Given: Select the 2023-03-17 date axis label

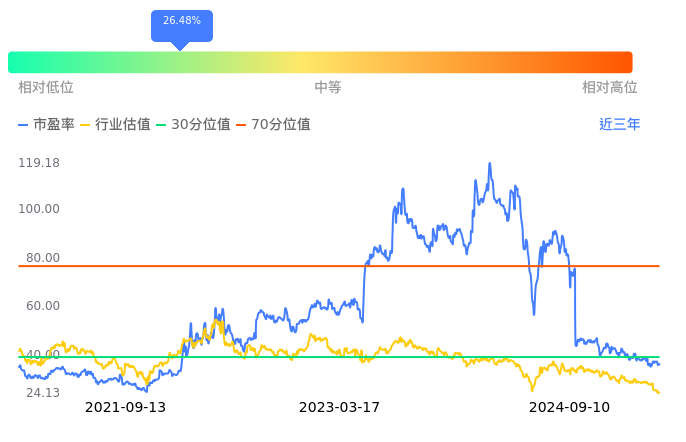Looking at the screenshot, I should (340, 408).
